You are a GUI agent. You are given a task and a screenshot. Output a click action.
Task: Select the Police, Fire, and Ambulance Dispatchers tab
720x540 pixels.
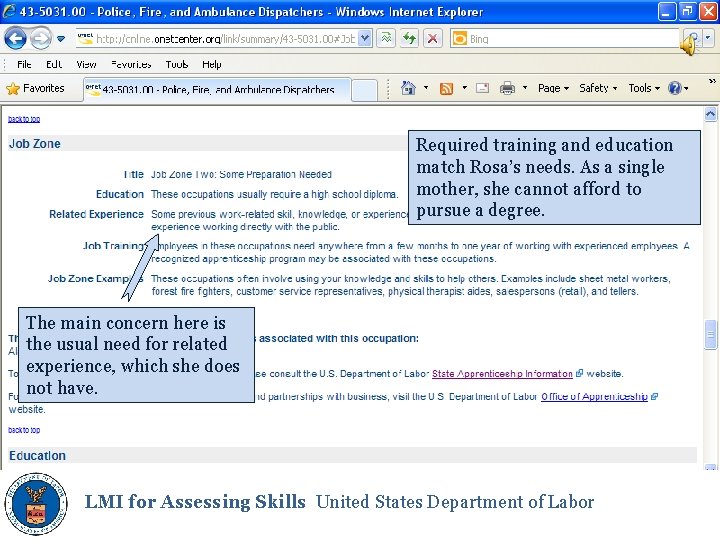[217, 90]
